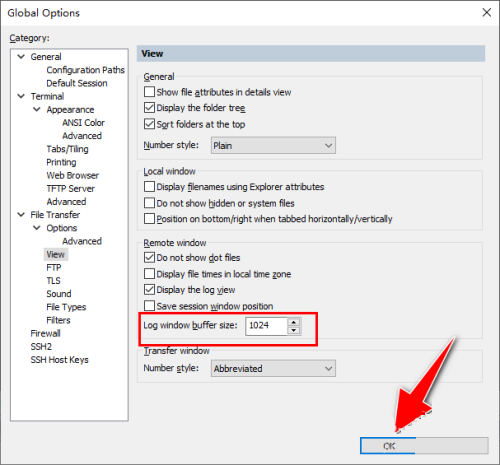Open ANSI Color category
Screen dimensions: 500x465
click(83, 123)
